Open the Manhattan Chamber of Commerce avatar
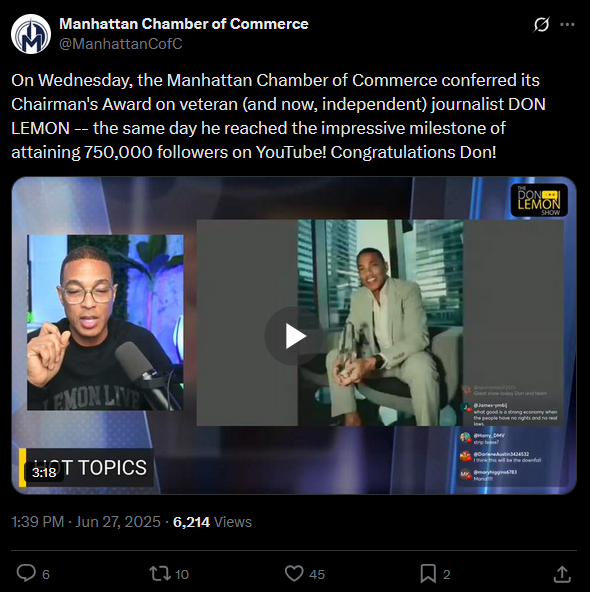 tap(31, 34)
